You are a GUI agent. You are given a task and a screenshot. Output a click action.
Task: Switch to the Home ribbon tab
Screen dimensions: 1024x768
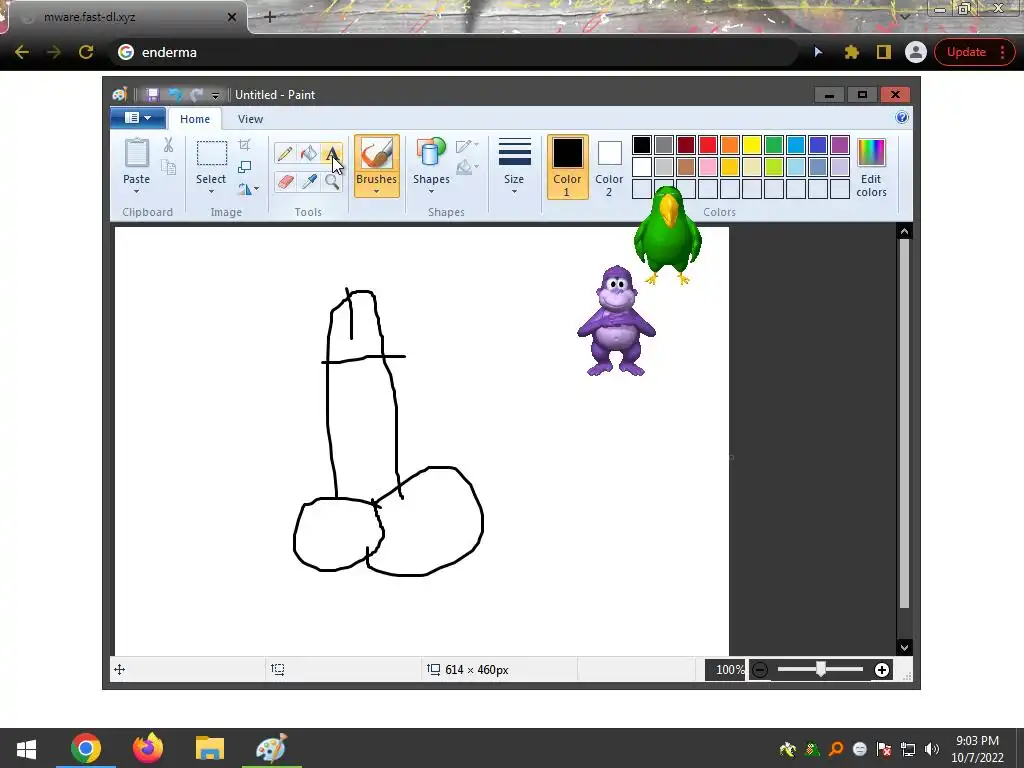coord(195,119)
